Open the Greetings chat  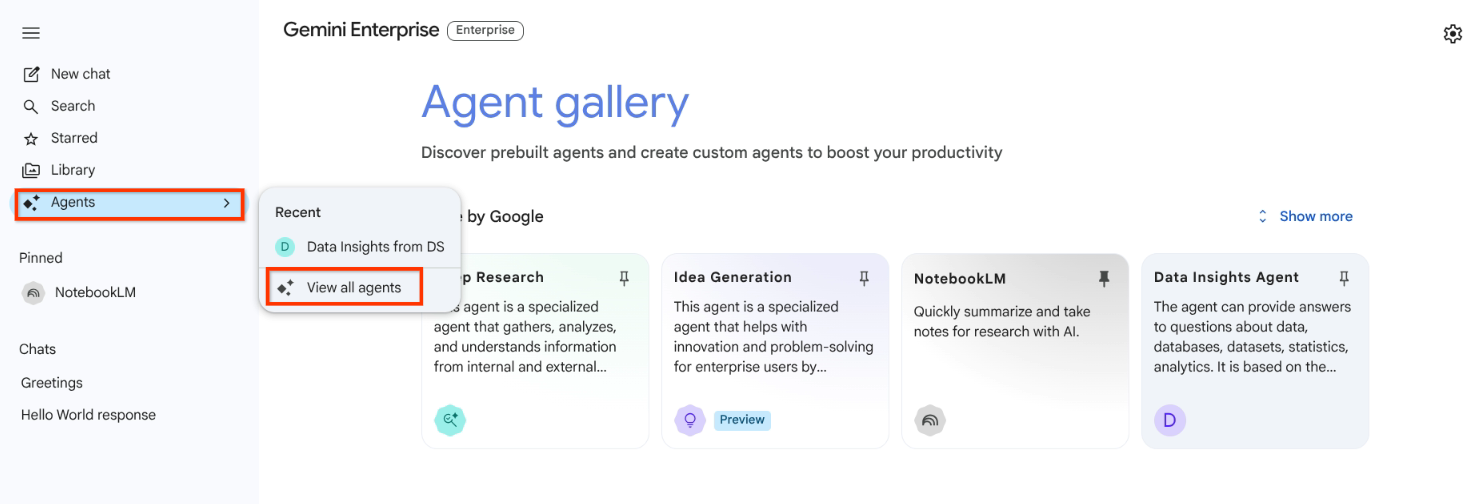52,383
